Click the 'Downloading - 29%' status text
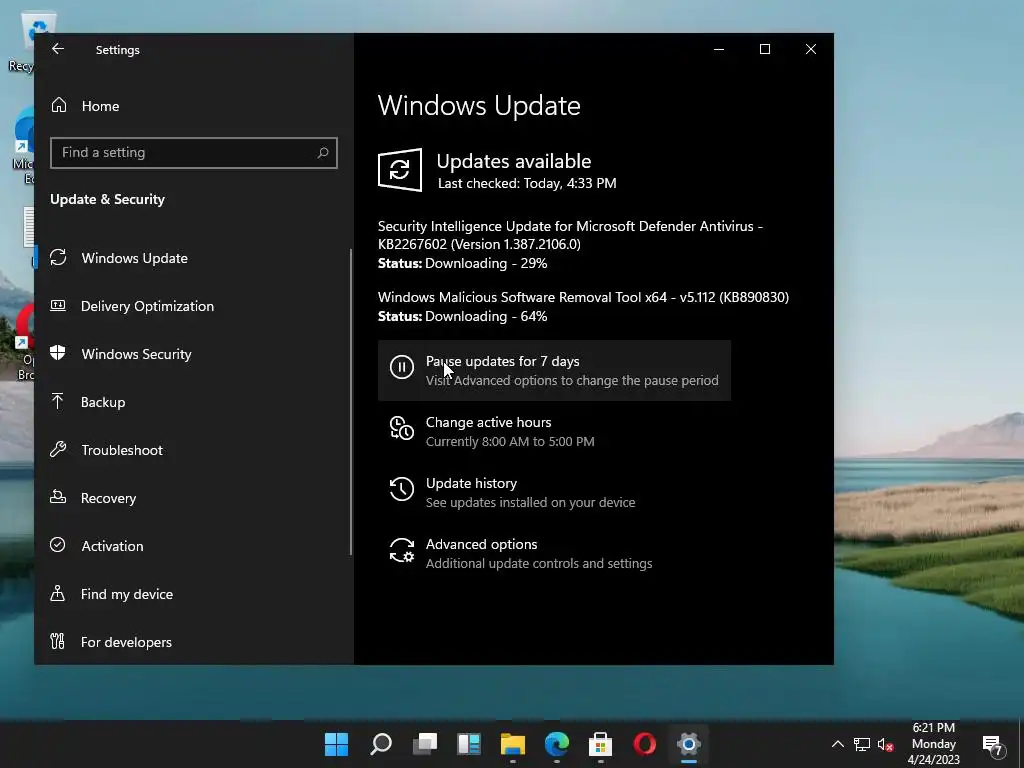Screen dimensions: 1024x768 click(x=486, y=263)
